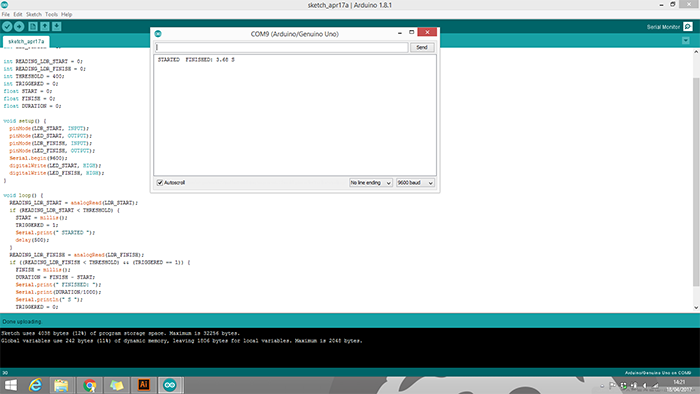Create a new sketch with New icon
This screenshot has height=394, width=700.
(x=33, y=27)
